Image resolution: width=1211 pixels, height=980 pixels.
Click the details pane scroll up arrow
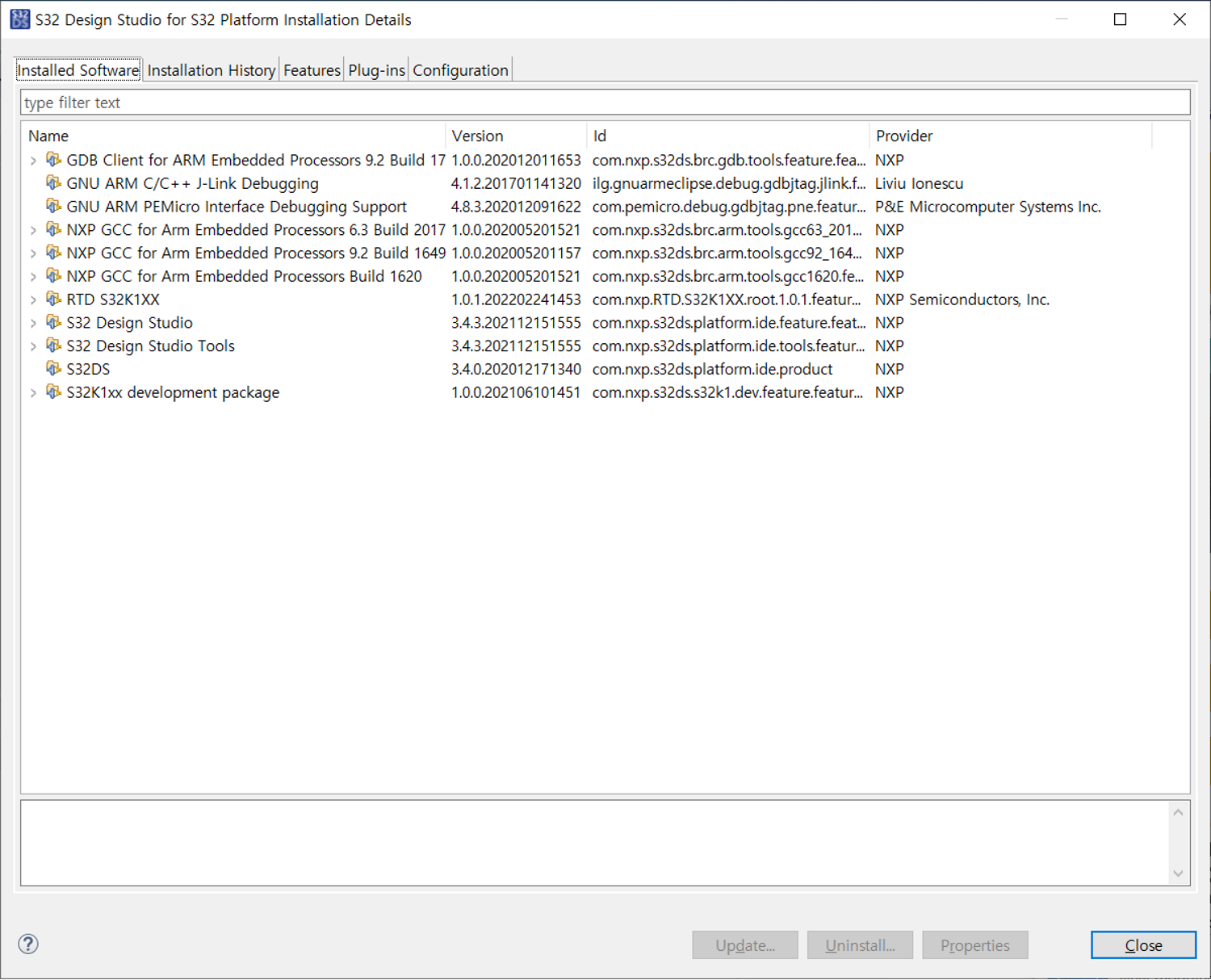(x=1178, y=812)
